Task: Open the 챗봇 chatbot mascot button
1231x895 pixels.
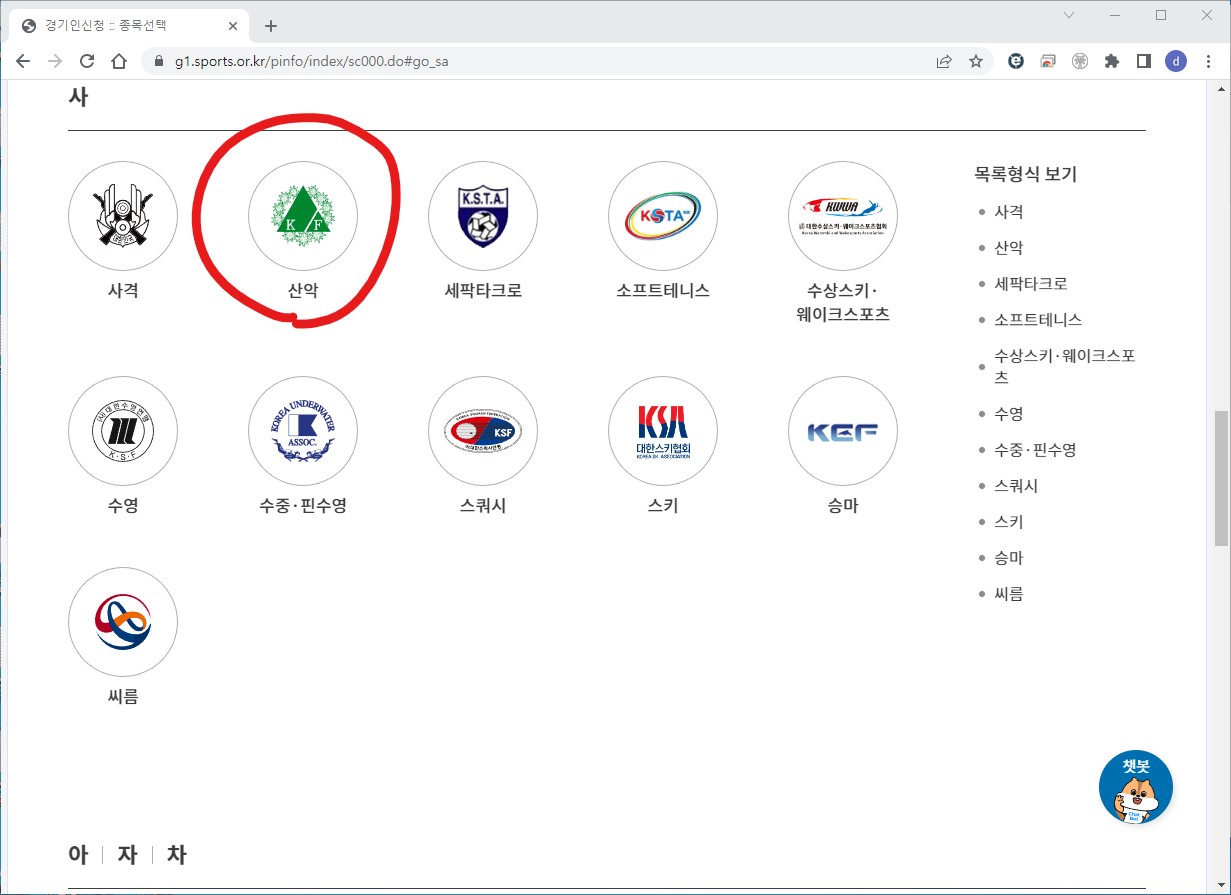Action: click(x=1135, y=787)
